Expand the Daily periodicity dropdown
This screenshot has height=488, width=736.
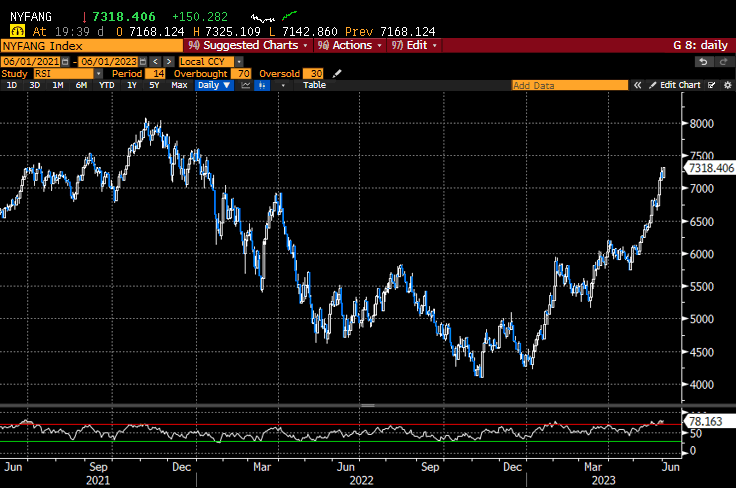211,85
